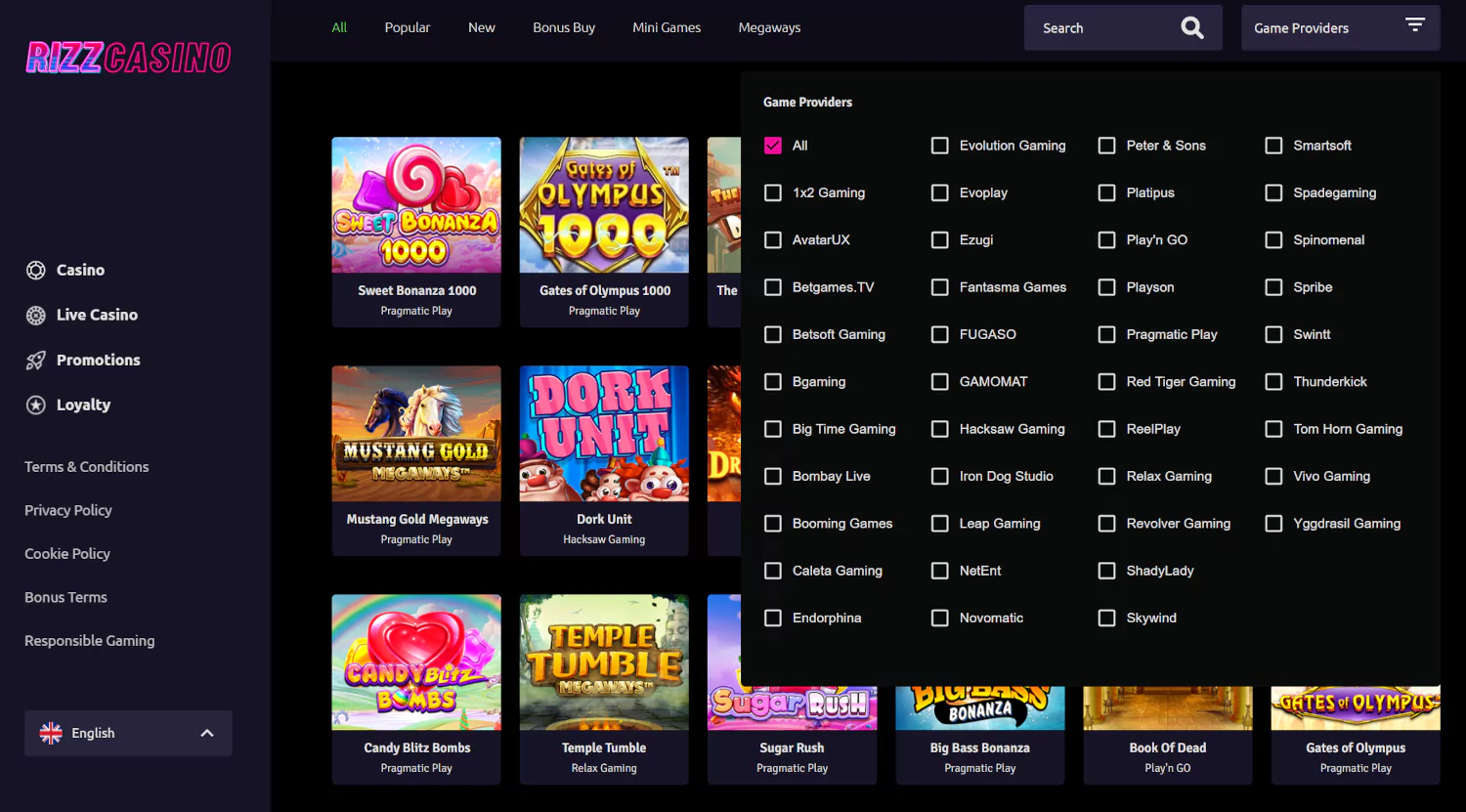Viewport: 1466px width, 812px height.
Task: Open Mustang Gold Megaways thumbnail
Action: [x=416, y=434]
